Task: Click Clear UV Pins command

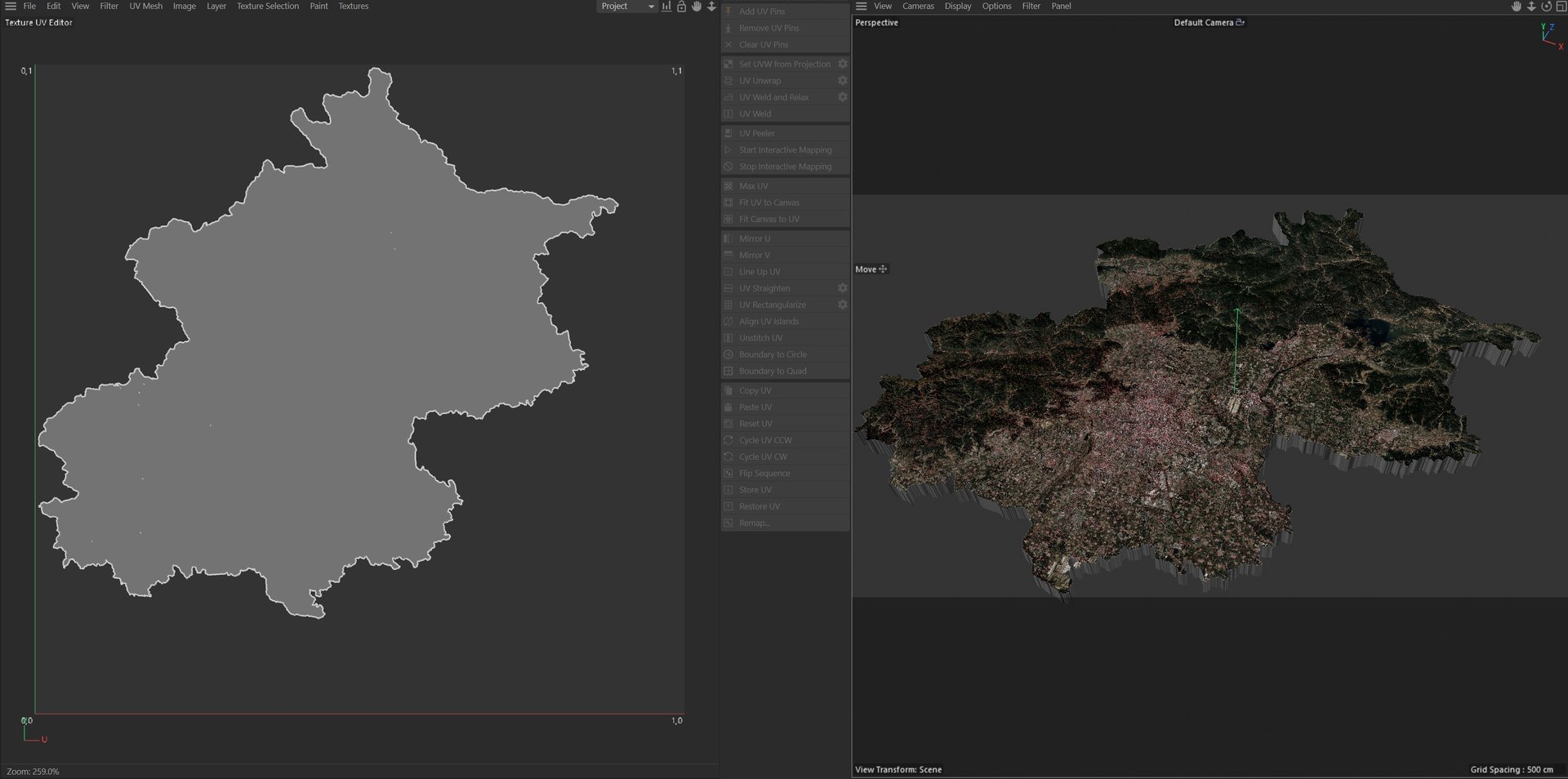Action: (x=785, y=44)
